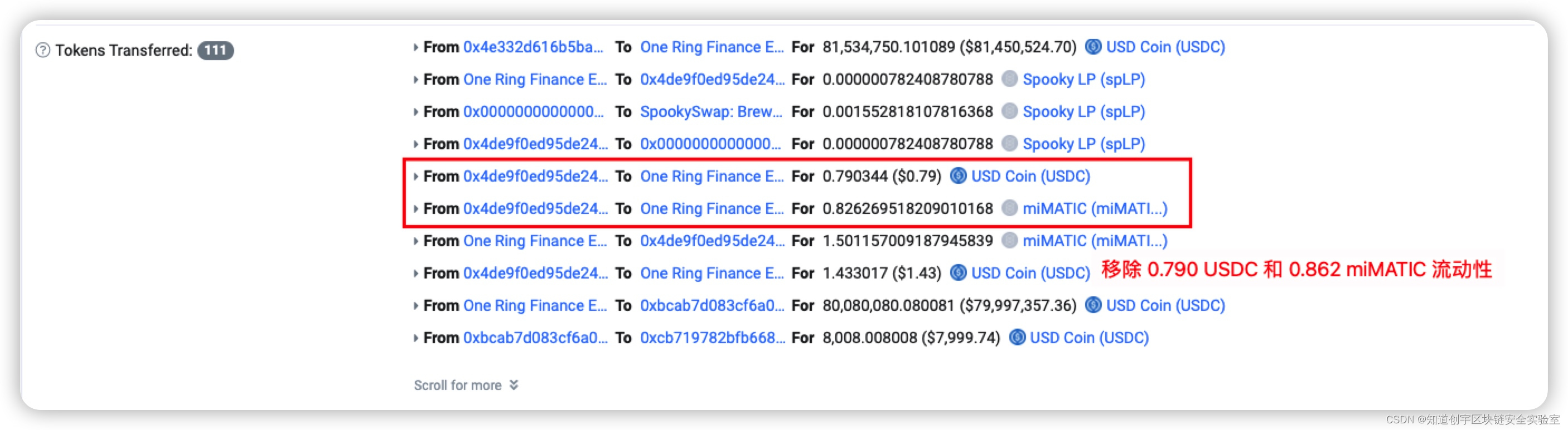Open USD Coin (USDC) link in 80,080,080.080081 row
This screenshot has height=430, width=1568.
(1165, 305)
